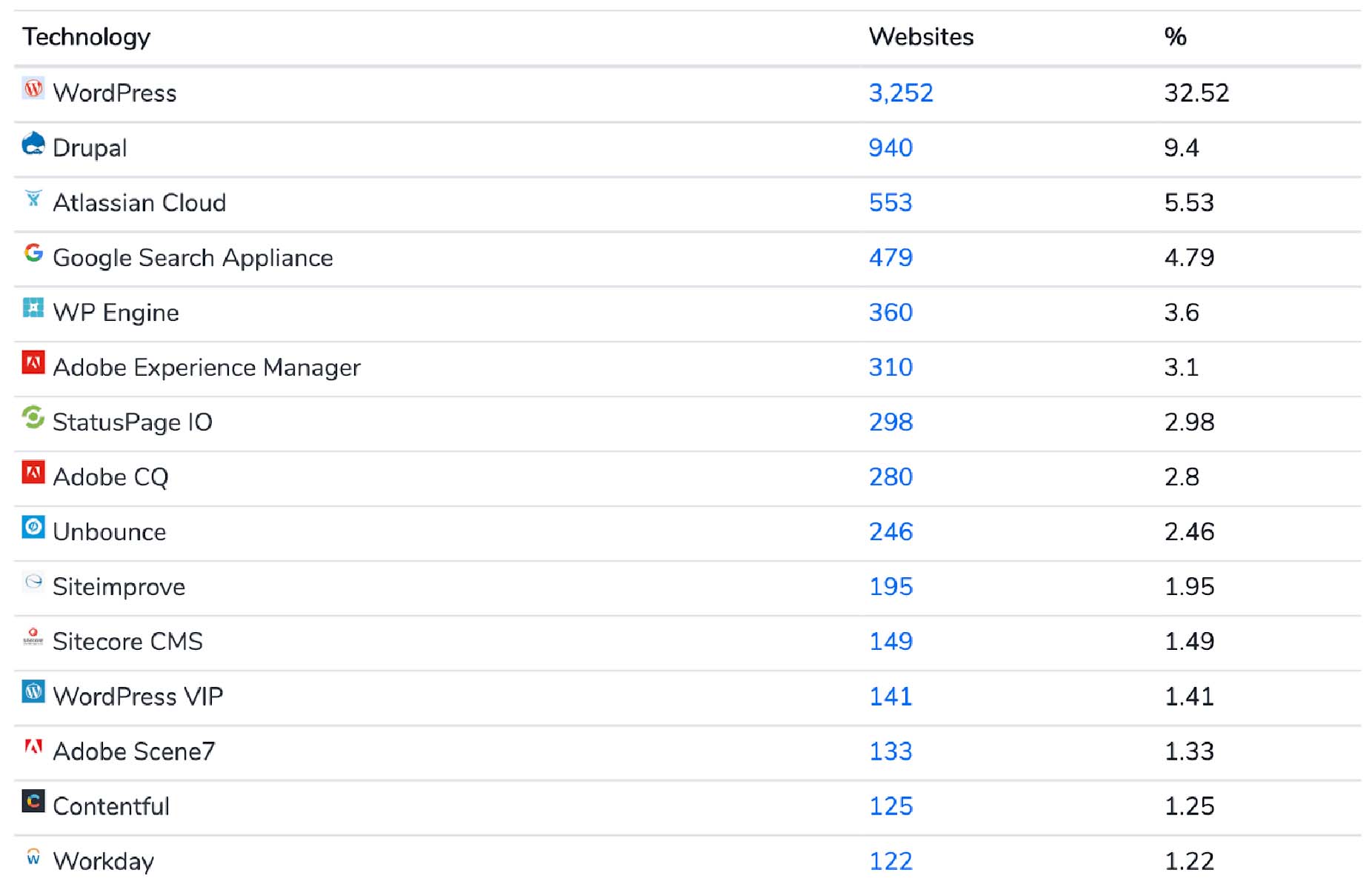Open the 3,252 WordPress websites link
Viewport: 1372px width, 887px height.
[x=900, y=93]
